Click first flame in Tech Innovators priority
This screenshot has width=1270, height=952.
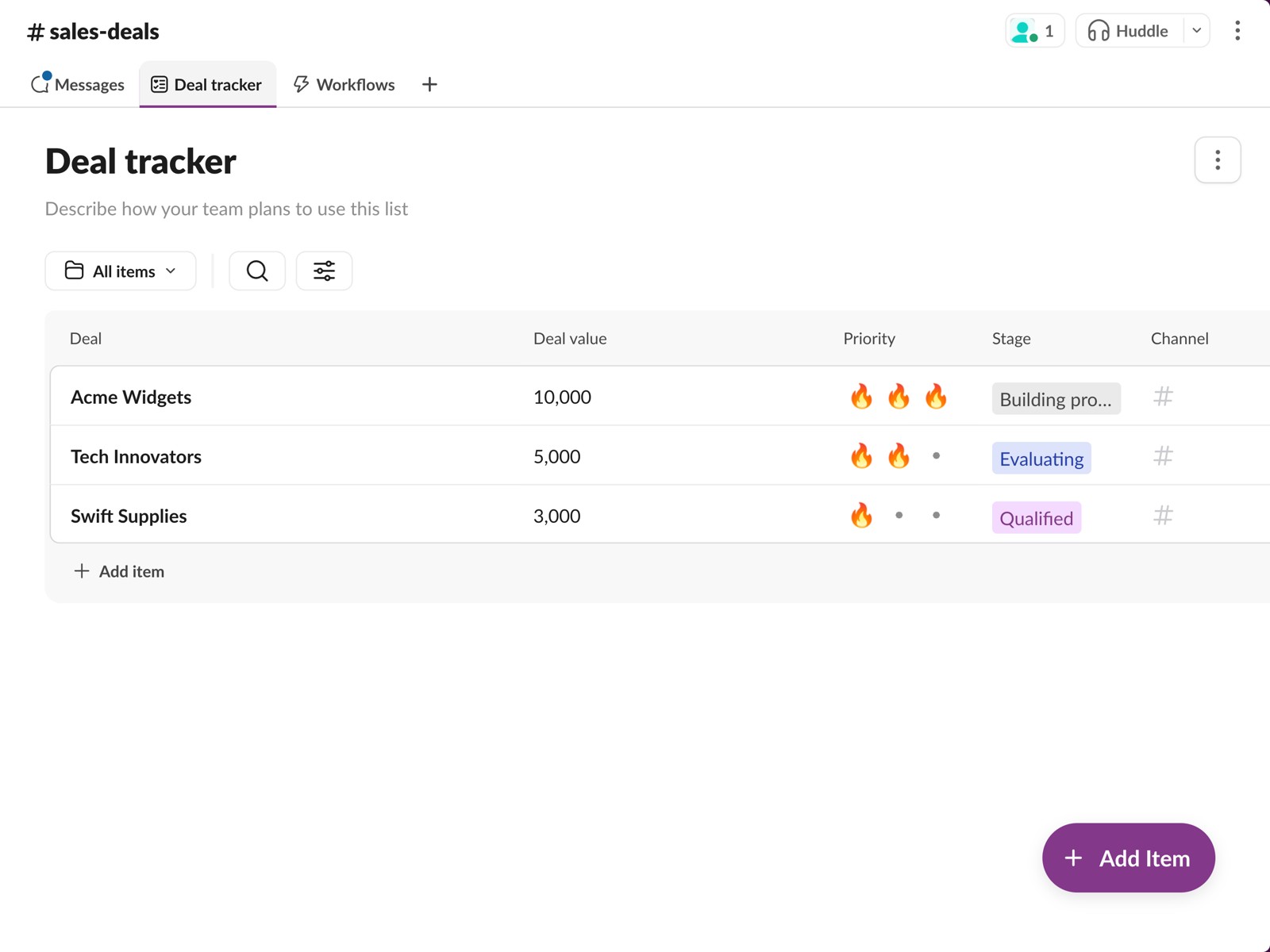click(x=861, y=455)
